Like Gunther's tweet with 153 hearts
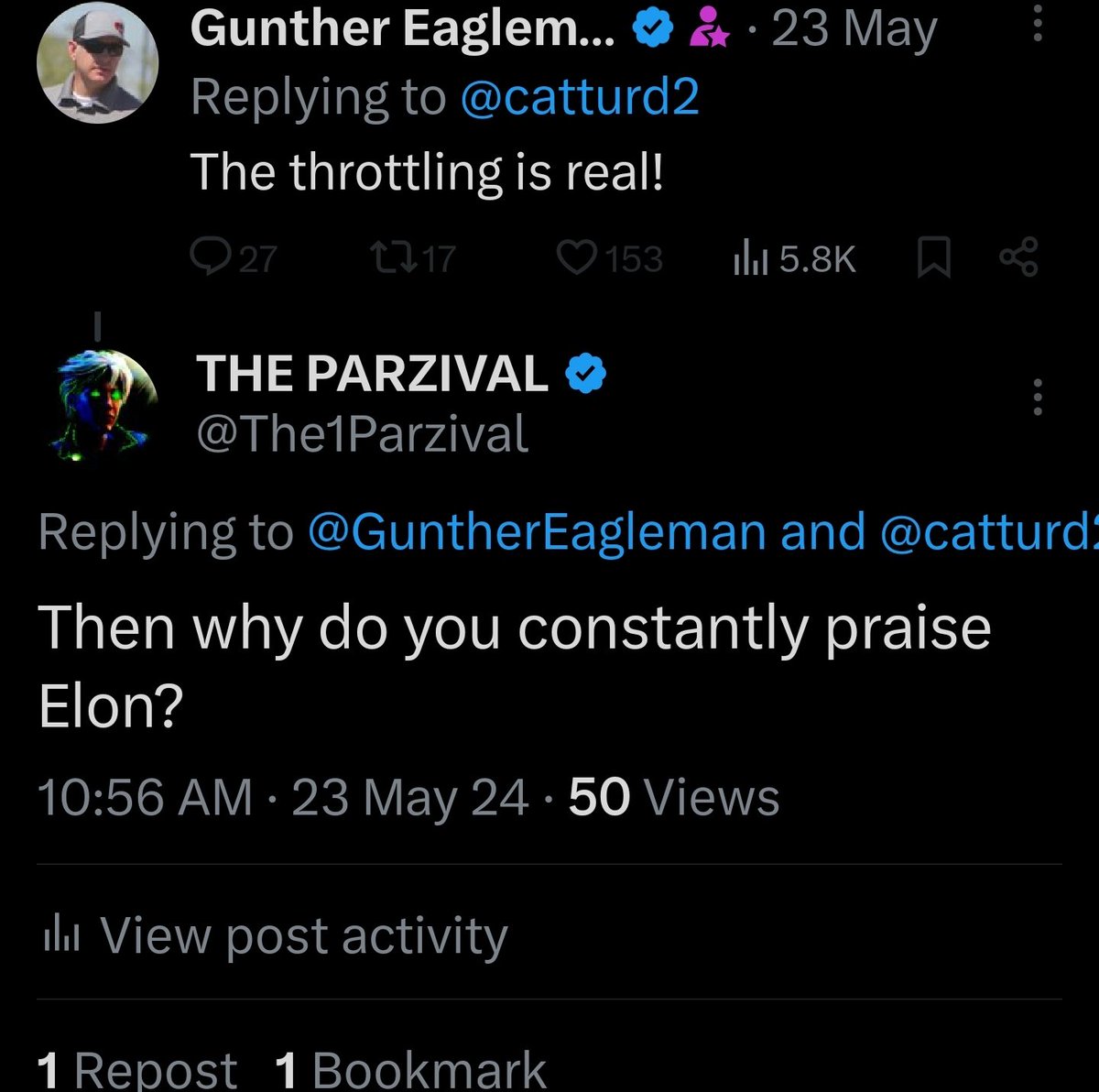 click(577, 258)
